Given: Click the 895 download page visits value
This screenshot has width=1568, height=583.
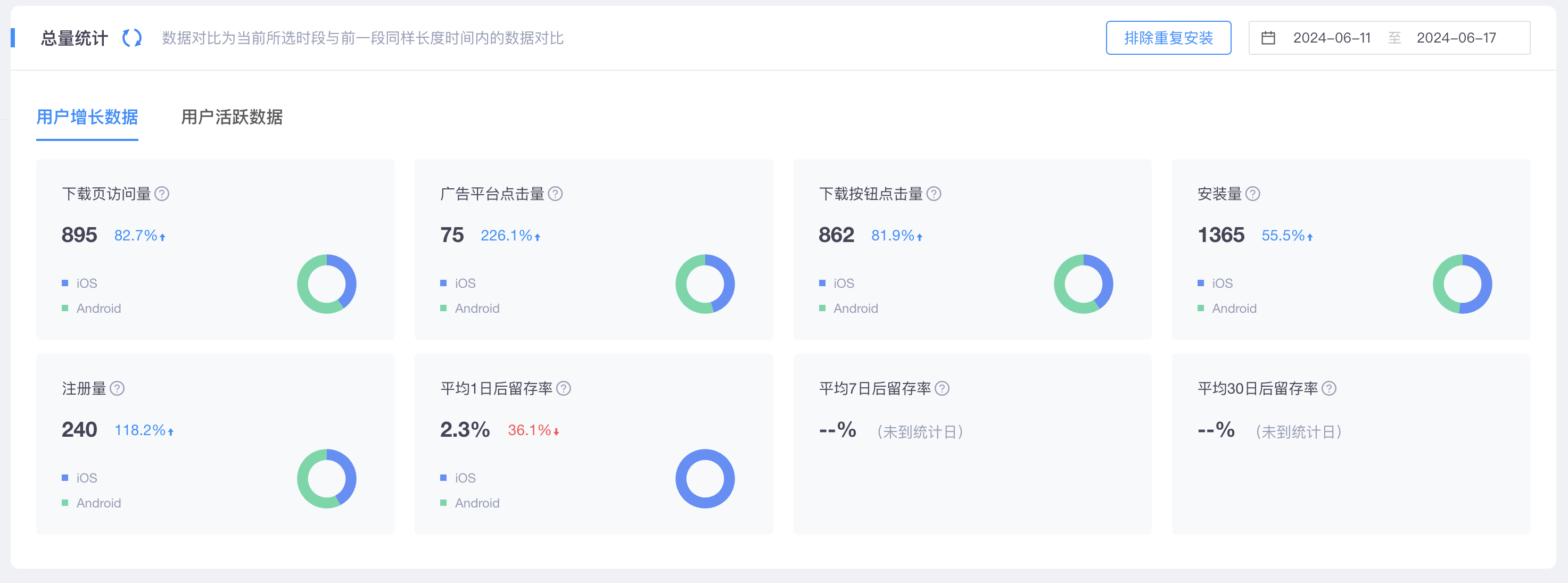Looking at the screenshot, I should [x=79, y=235].
